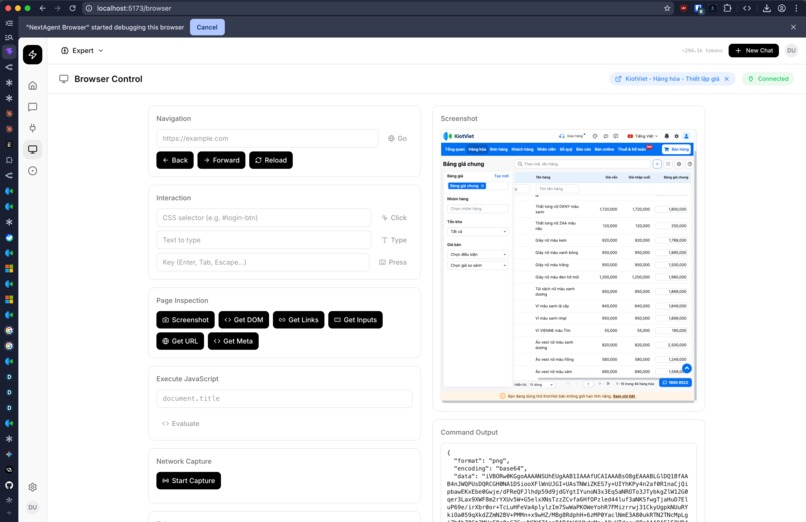Open the angle-brackets devtools toolbar icon

click(x=747, y=8)
